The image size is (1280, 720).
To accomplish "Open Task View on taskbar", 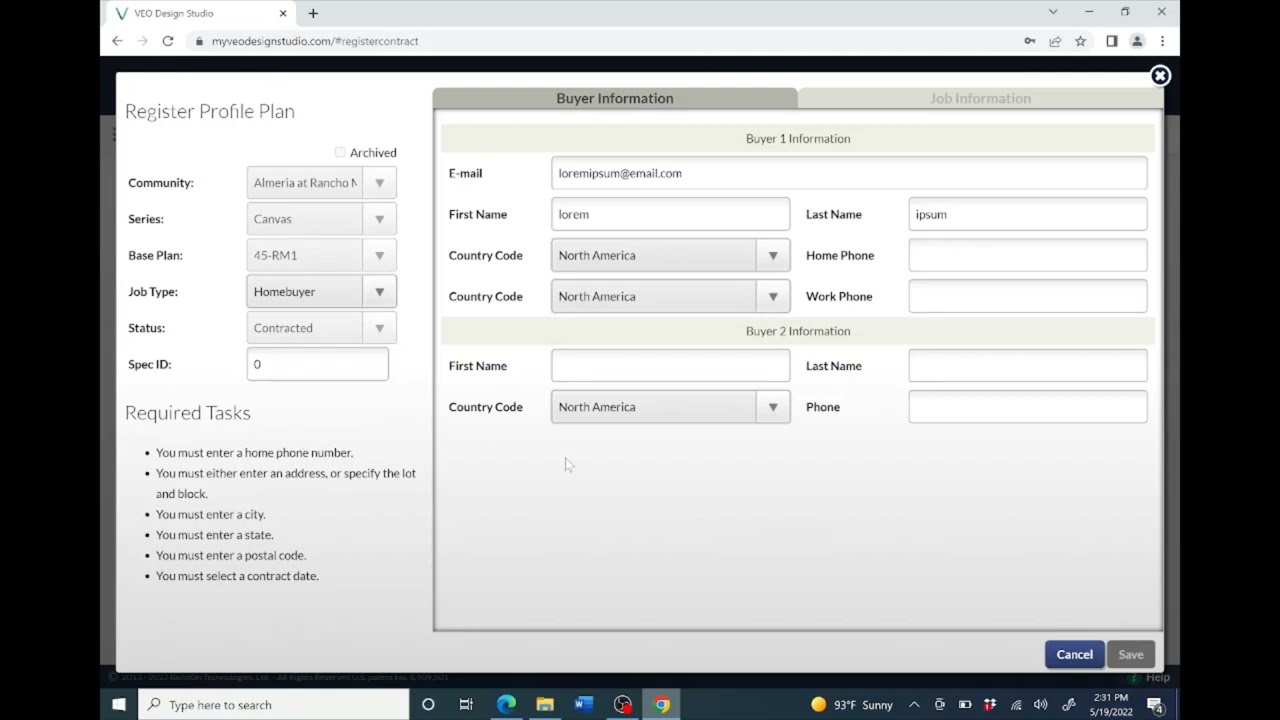I will pos(466,704).
